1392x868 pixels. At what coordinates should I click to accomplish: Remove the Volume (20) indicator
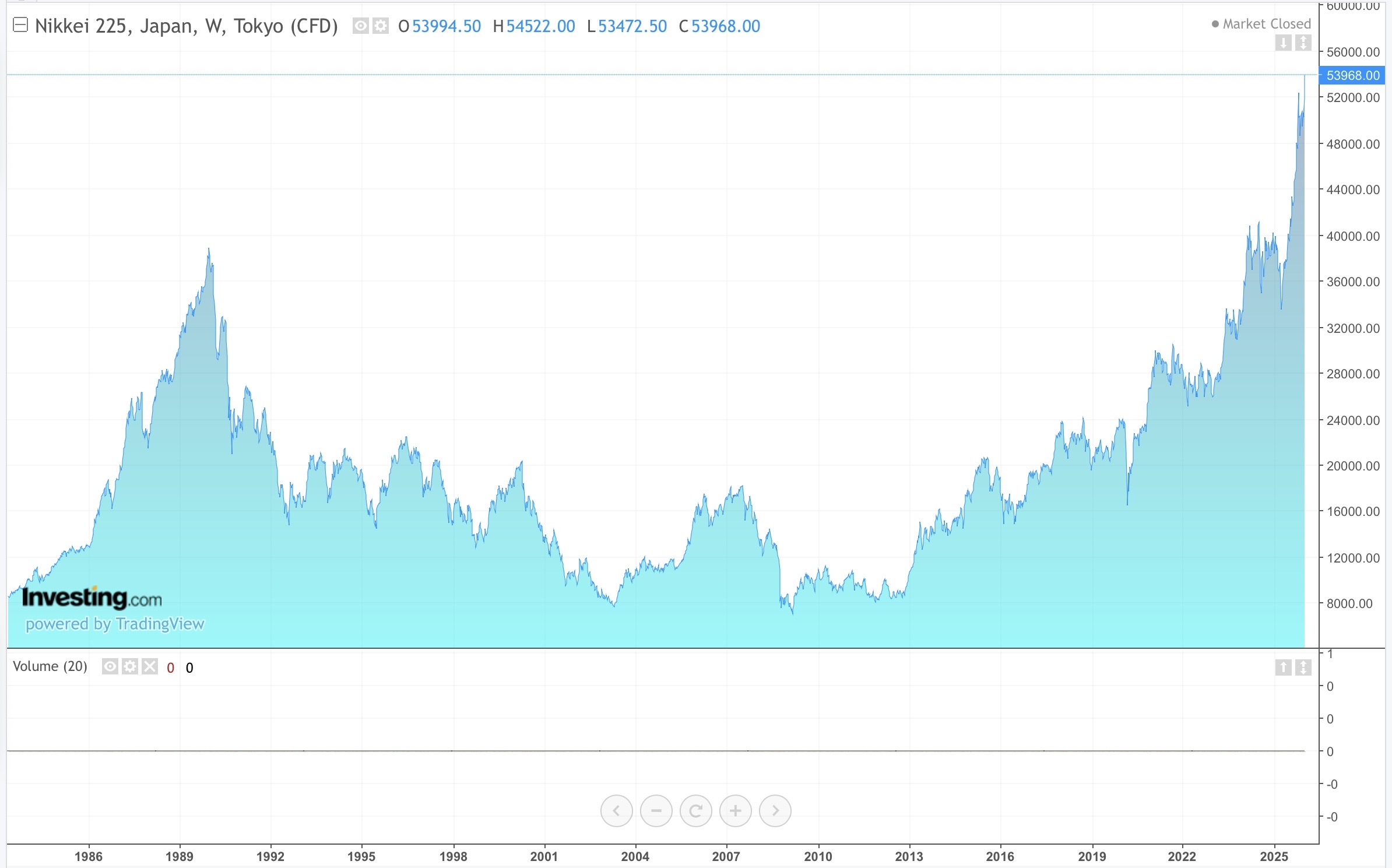150,666
